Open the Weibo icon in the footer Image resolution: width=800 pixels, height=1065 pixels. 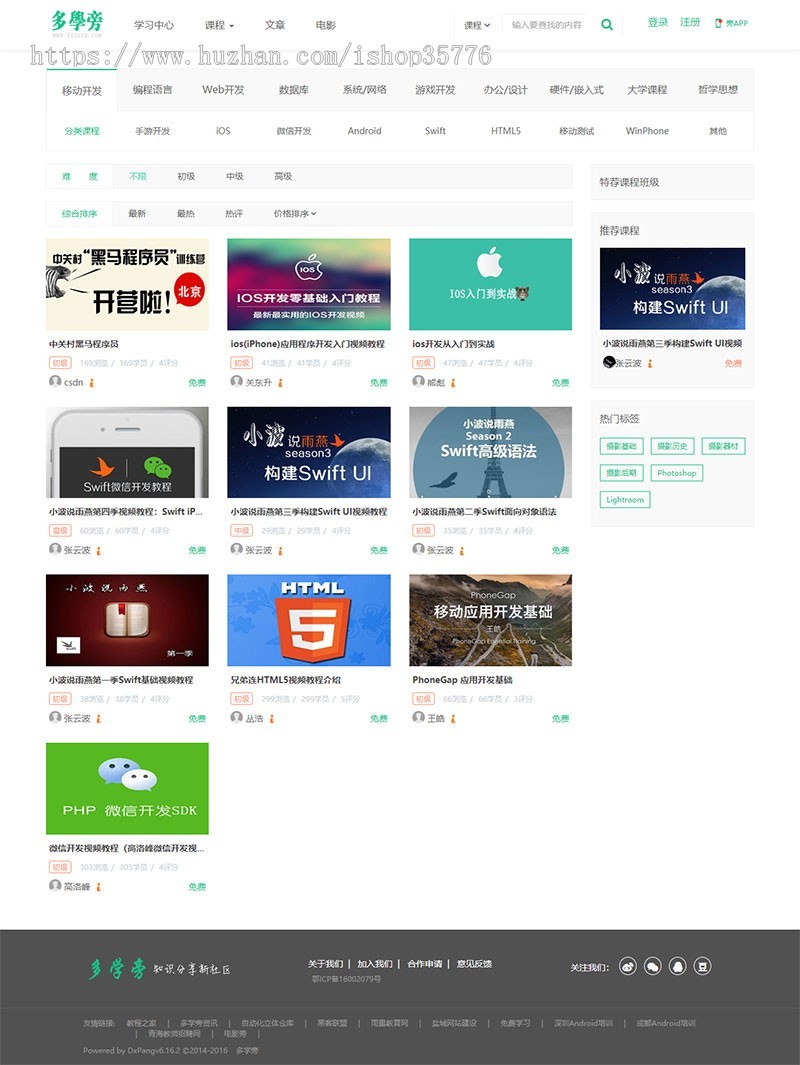coord(628,964)
